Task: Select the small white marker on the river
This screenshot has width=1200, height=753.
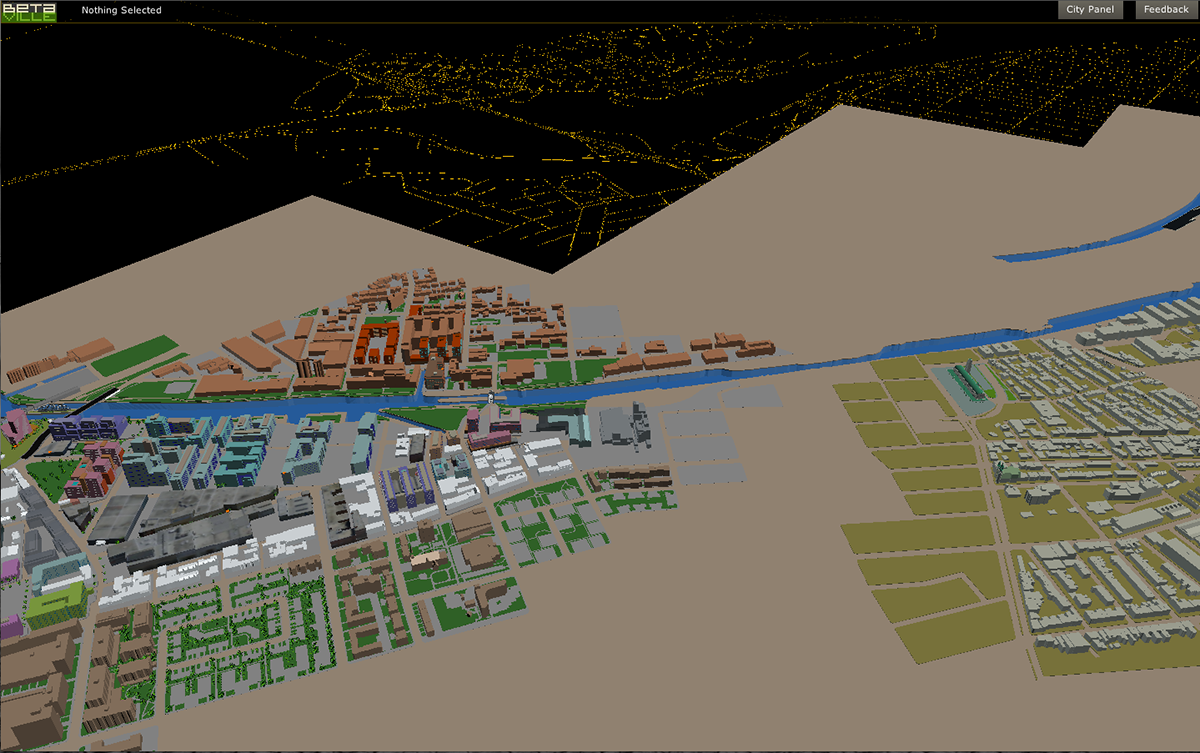Action: click(492, 397)
